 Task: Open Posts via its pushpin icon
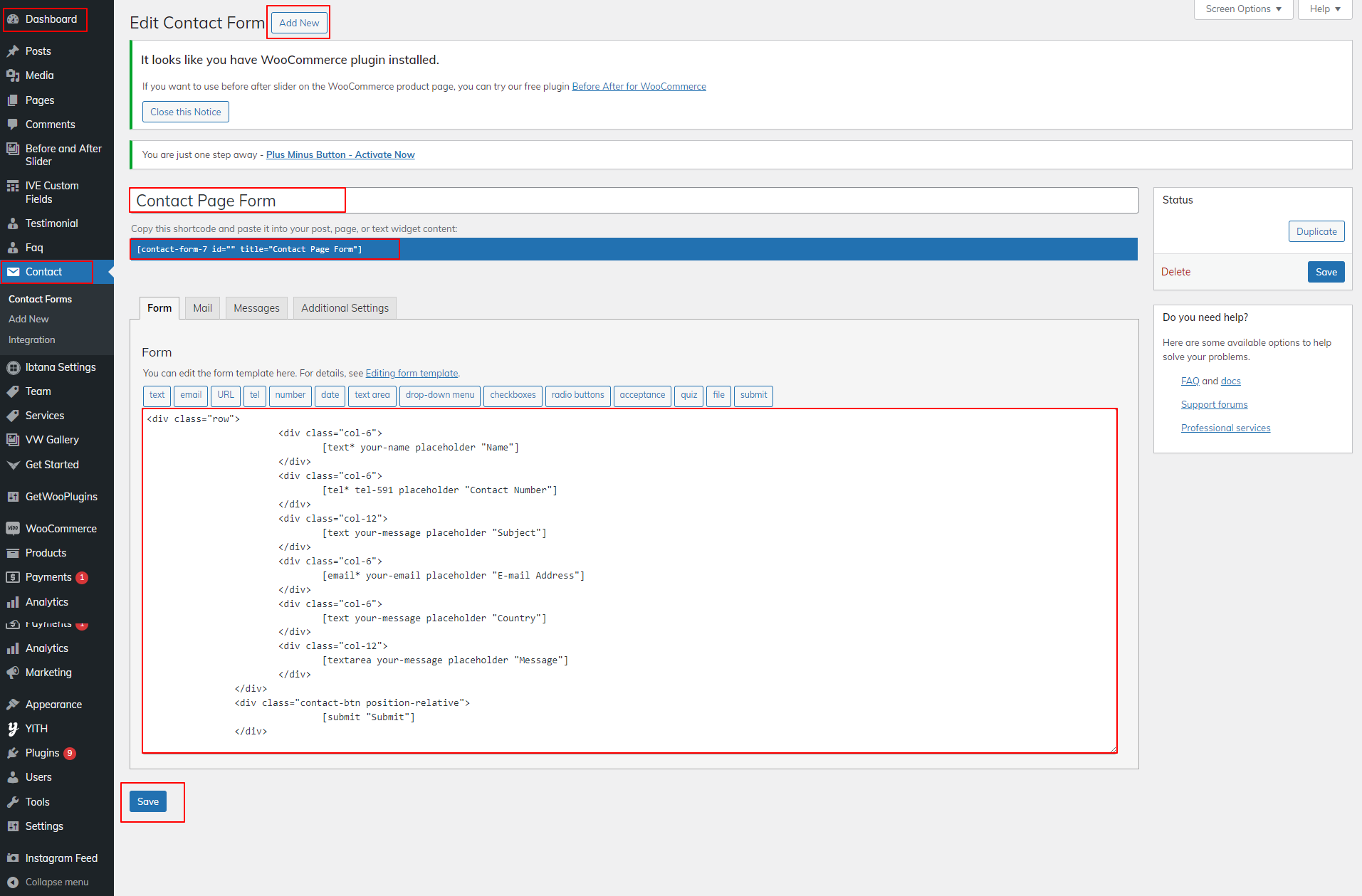[13, 51]
